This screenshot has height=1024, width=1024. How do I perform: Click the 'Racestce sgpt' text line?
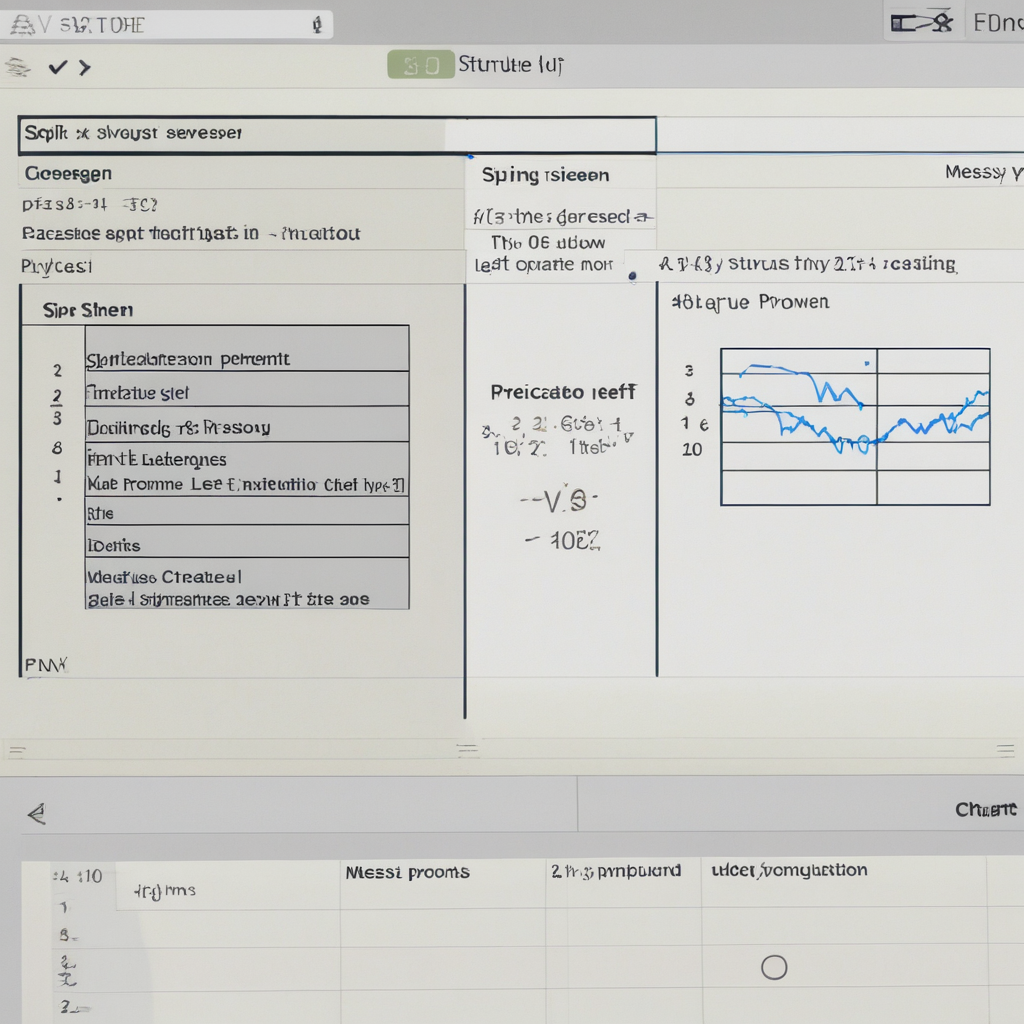[191, 234]
